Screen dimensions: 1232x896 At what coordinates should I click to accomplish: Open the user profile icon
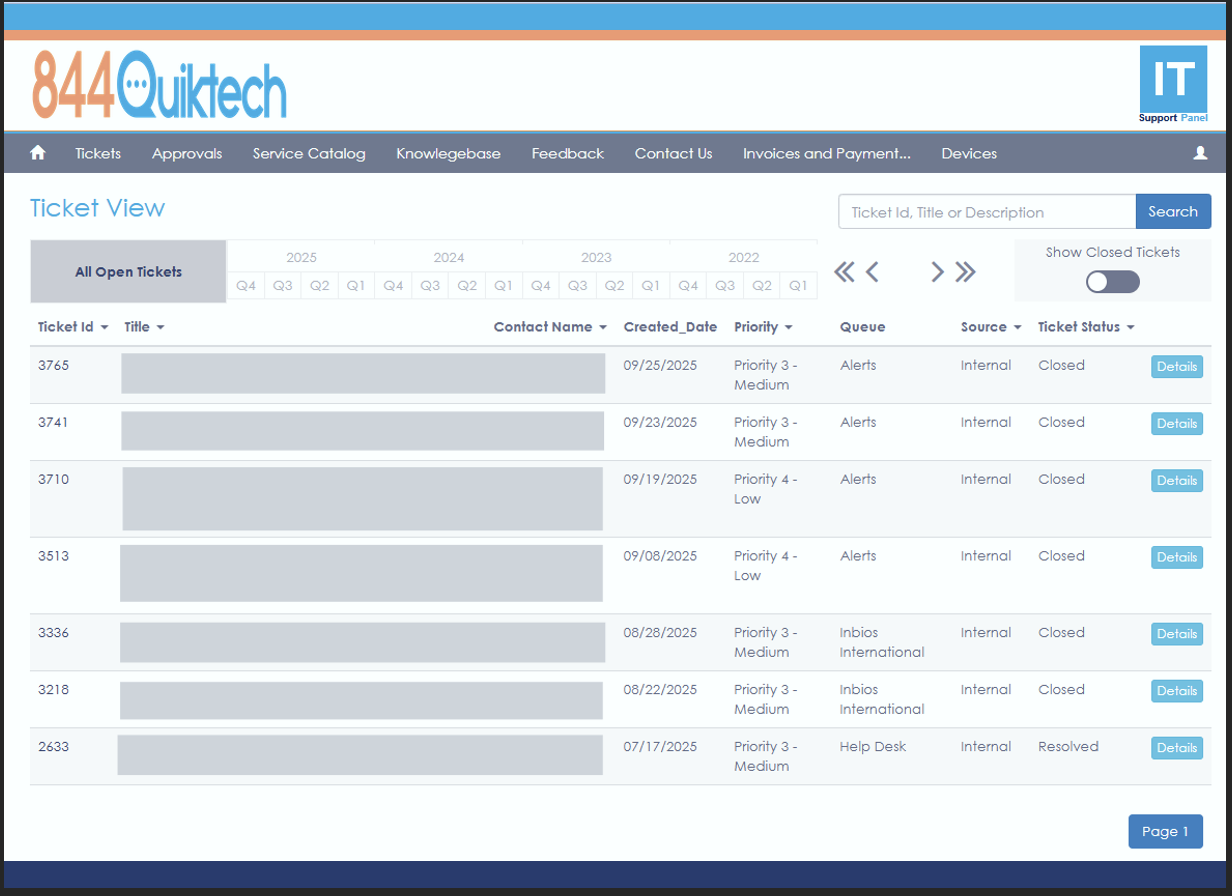pyautogui.click(x=1200, y=153)
